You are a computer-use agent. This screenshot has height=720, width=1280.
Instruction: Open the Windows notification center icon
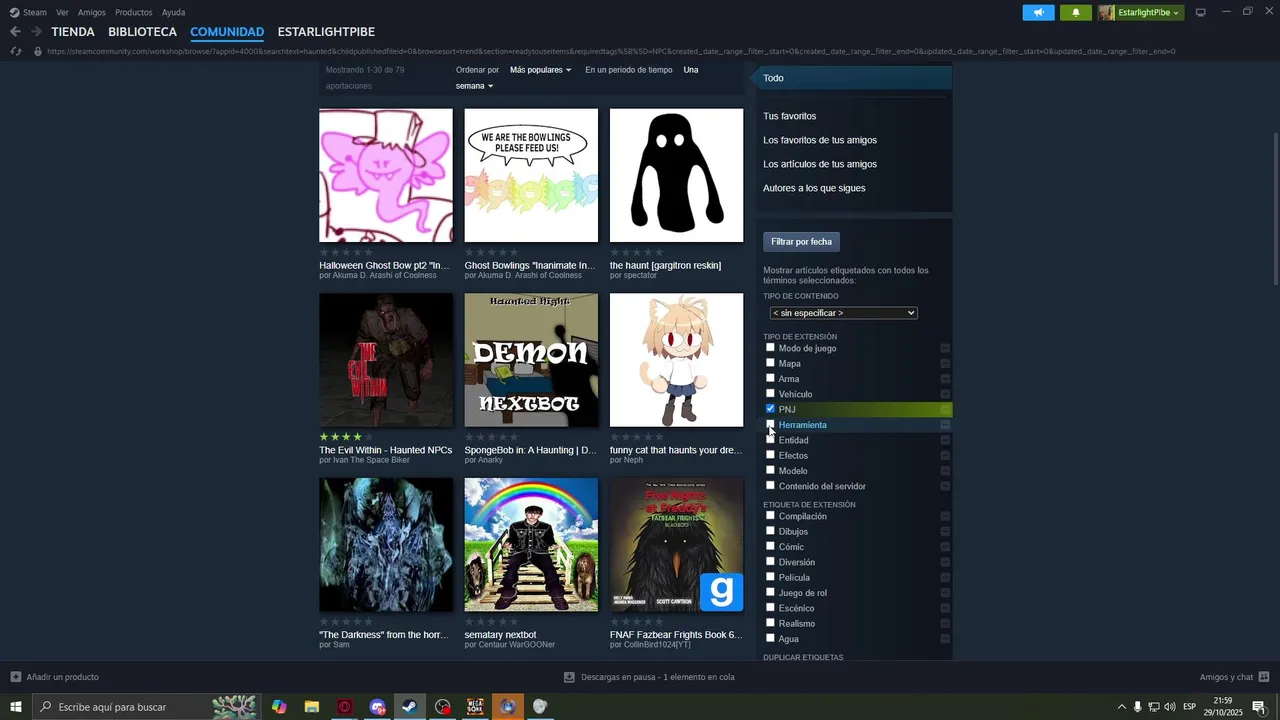click(x=1259, y=707)
